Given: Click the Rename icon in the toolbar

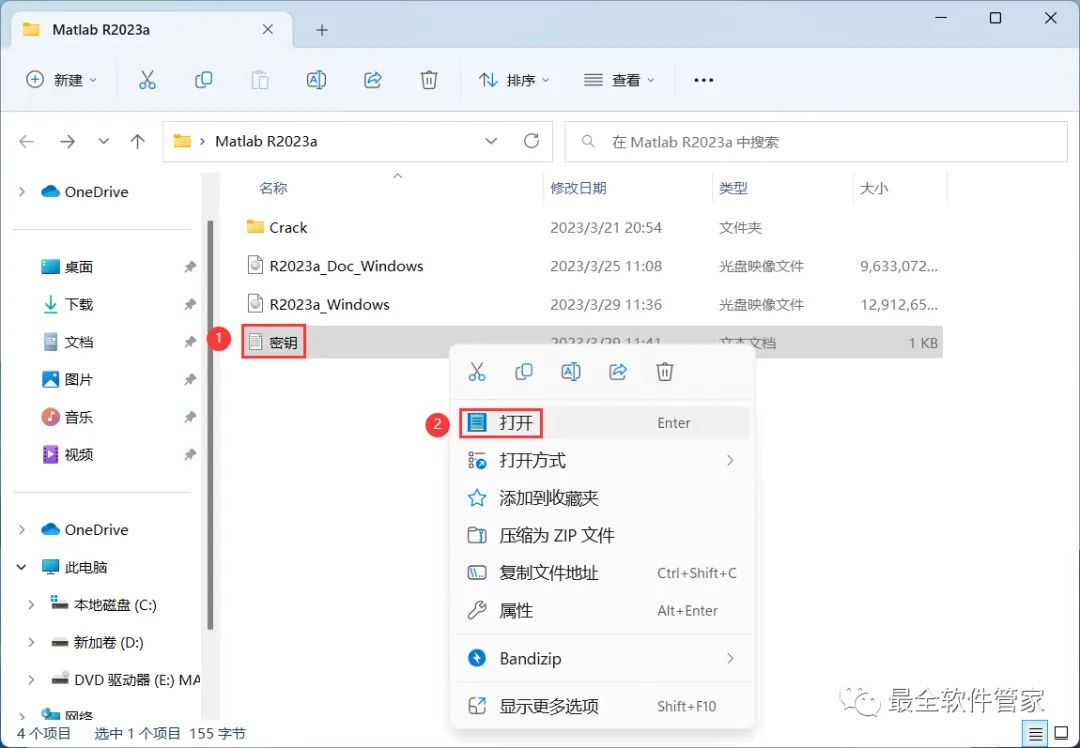Looking at the screenshot, I should 316,80.
